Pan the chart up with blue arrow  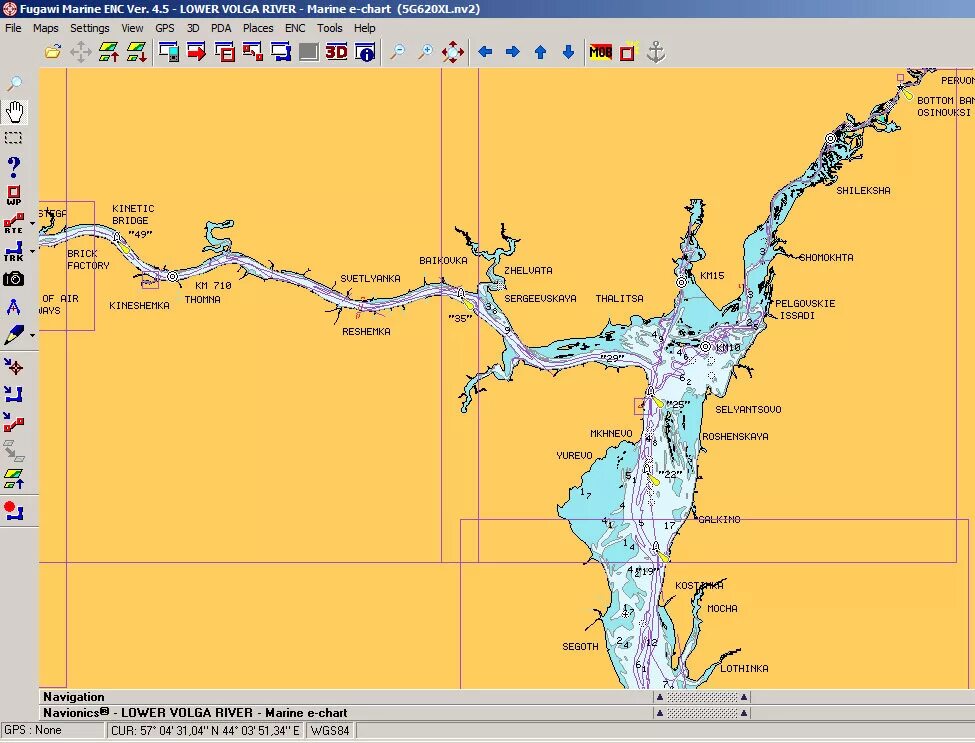540,52
